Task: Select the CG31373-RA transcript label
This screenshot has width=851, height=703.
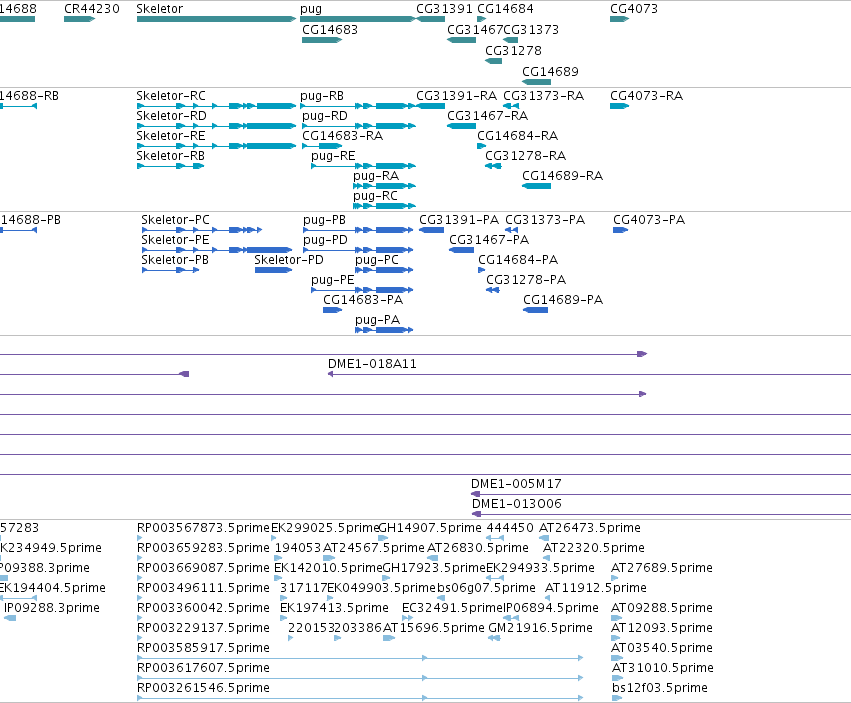Action: [x=544, y=96]
